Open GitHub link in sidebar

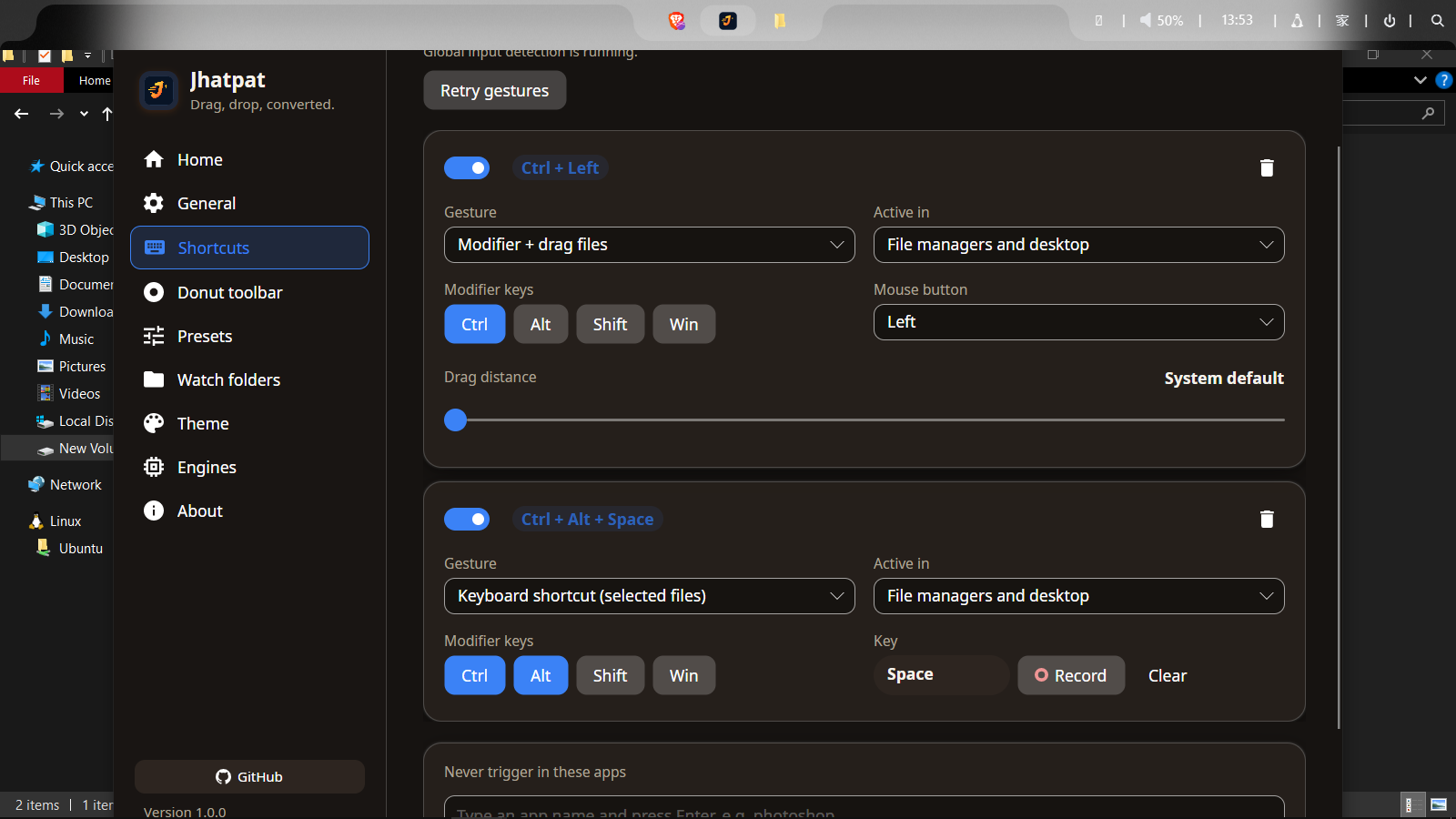point(249,777)
